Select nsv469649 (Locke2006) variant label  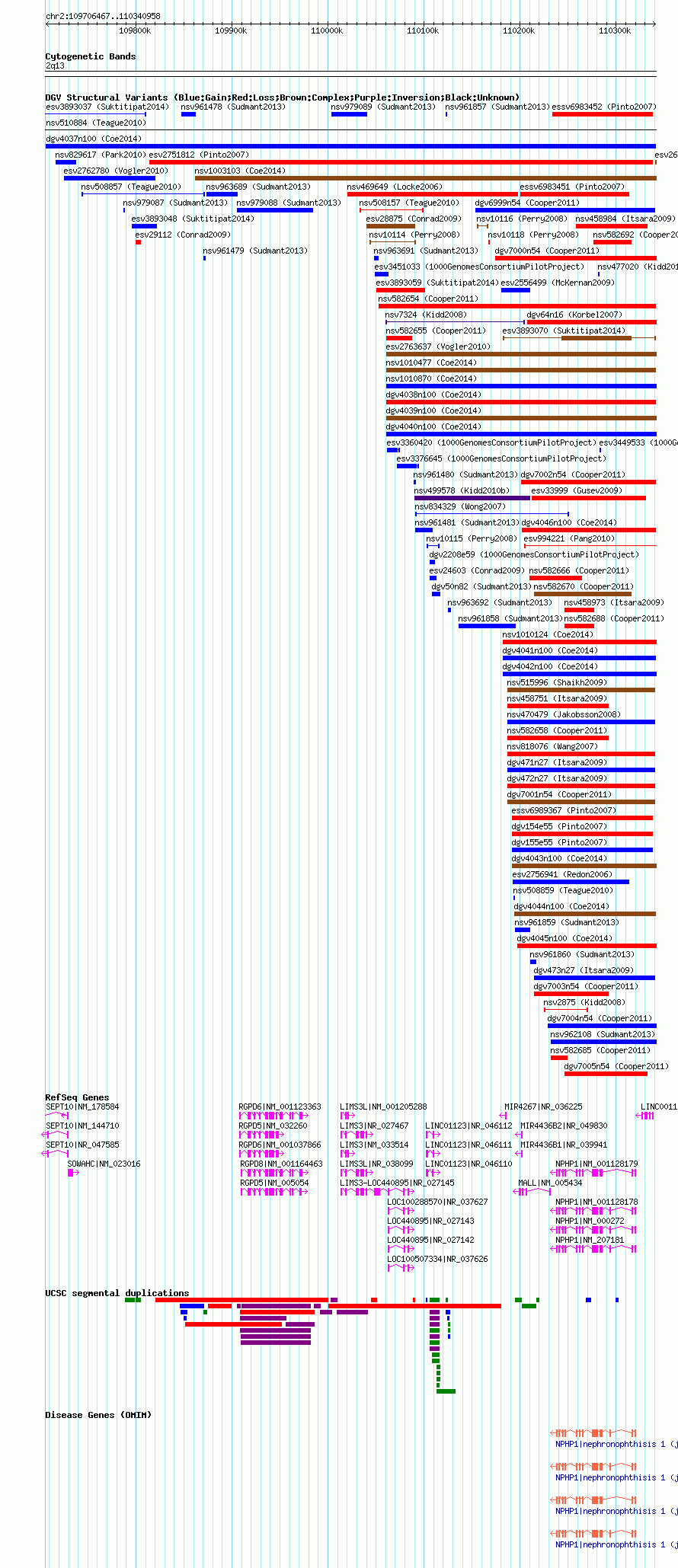pos(395,187)
